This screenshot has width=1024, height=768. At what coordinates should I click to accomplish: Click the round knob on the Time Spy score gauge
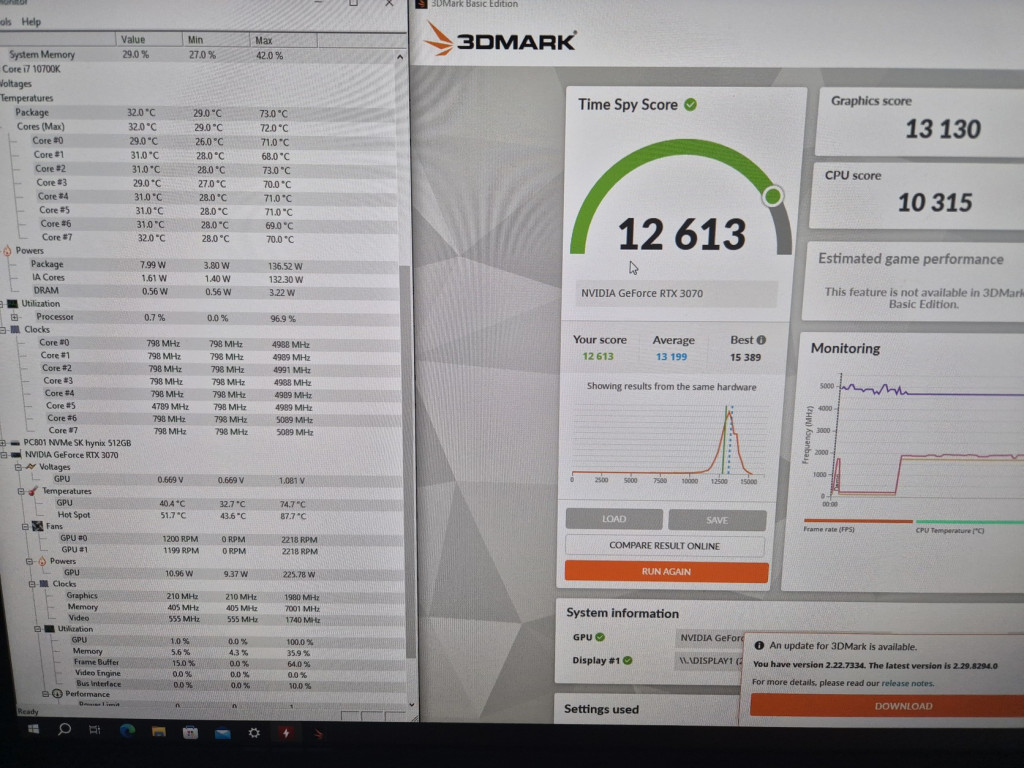(773, 196)
